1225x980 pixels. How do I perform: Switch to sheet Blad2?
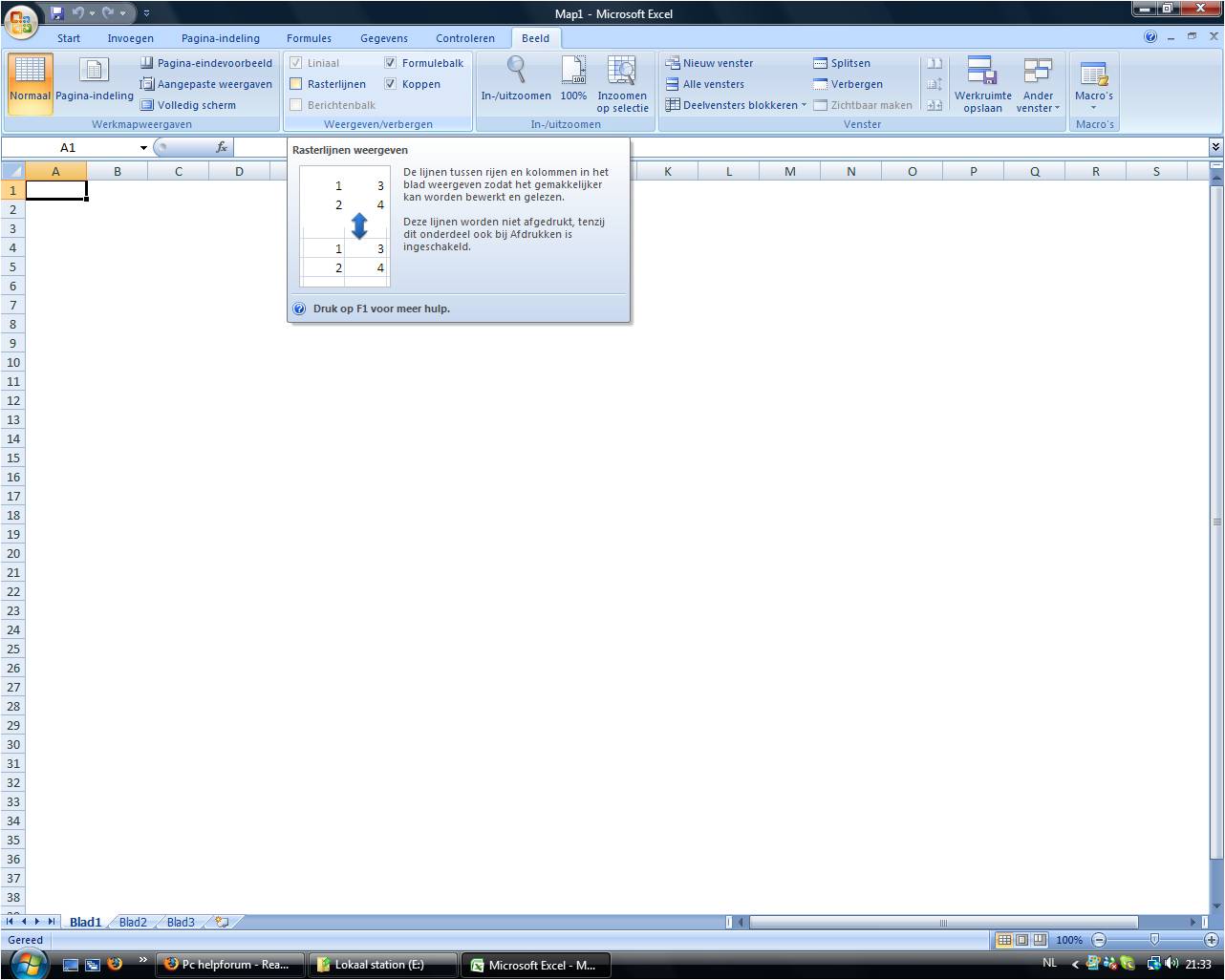click(133, 923)
